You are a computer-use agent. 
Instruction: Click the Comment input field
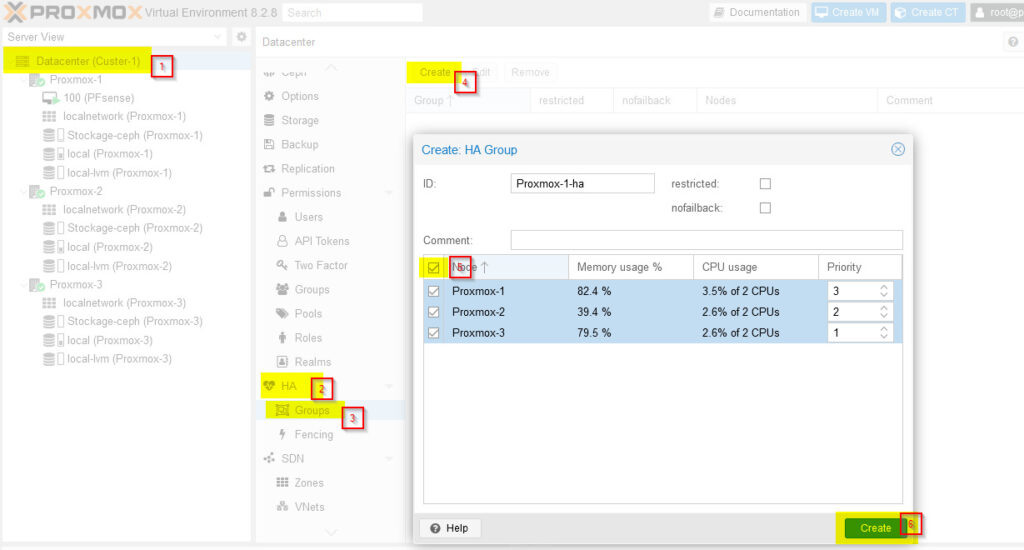(x=707, y=240)
